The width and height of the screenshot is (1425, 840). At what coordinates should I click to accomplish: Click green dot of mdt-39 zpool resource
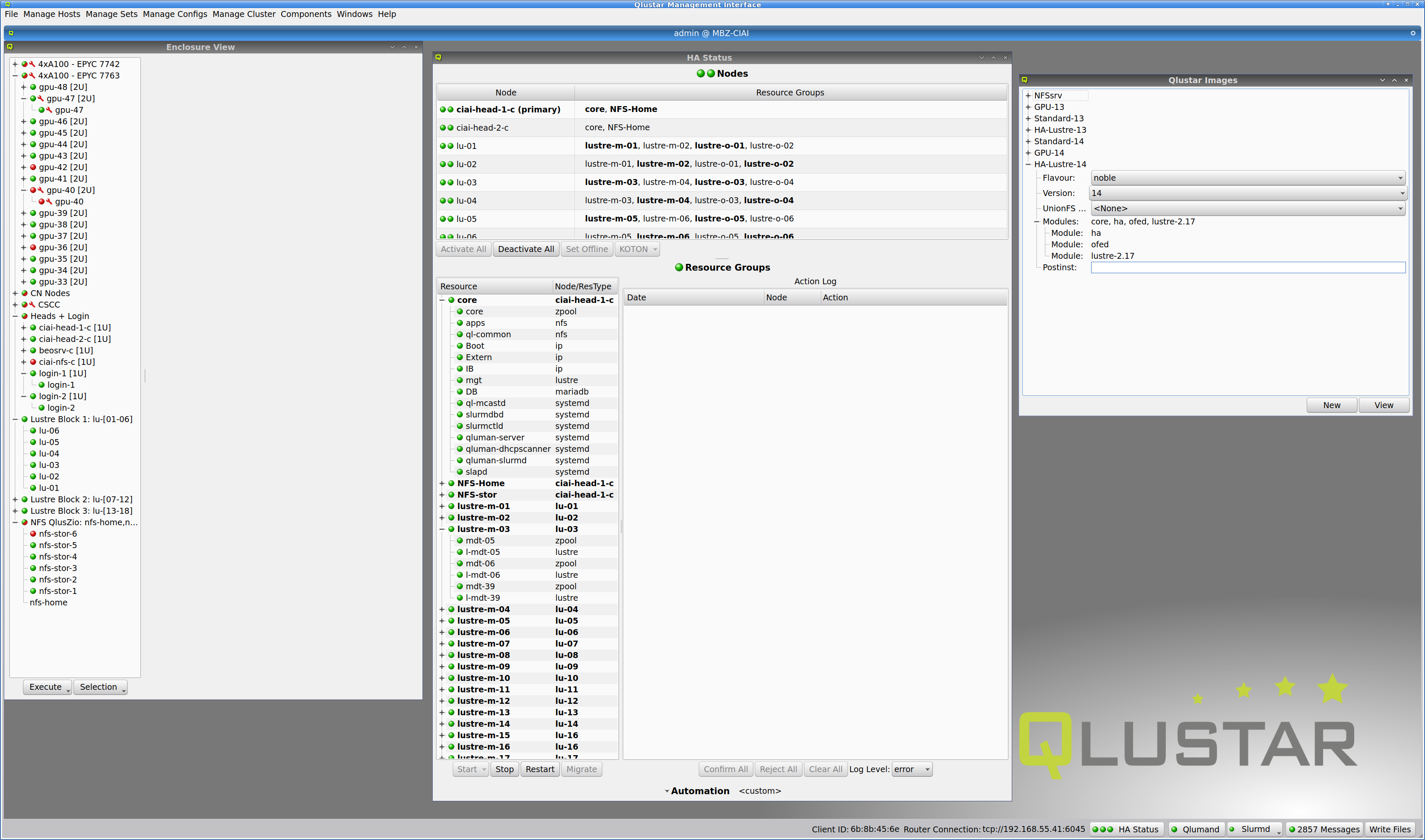[x=460, y=586]
